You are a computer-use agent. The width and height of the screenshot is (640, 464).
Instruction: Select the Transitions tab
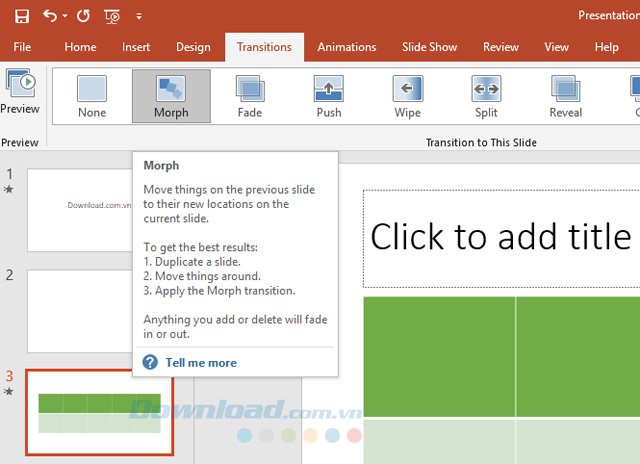(x=264, y=47)
